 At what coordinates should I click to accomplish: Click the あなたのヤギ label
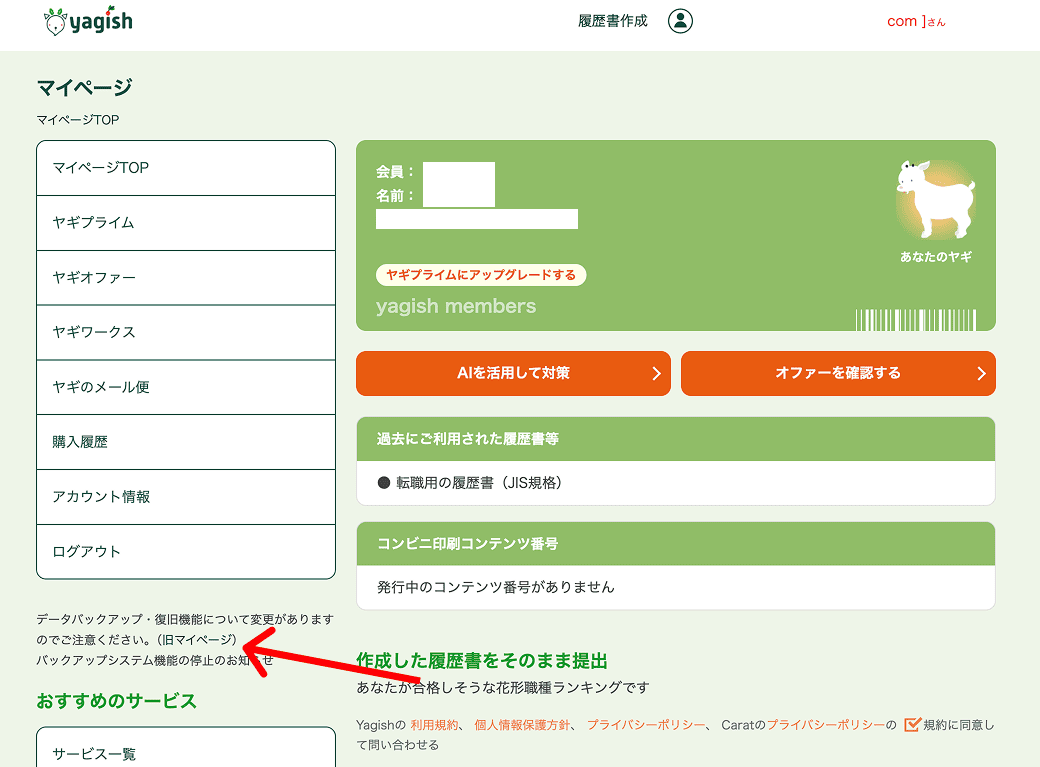936,257
